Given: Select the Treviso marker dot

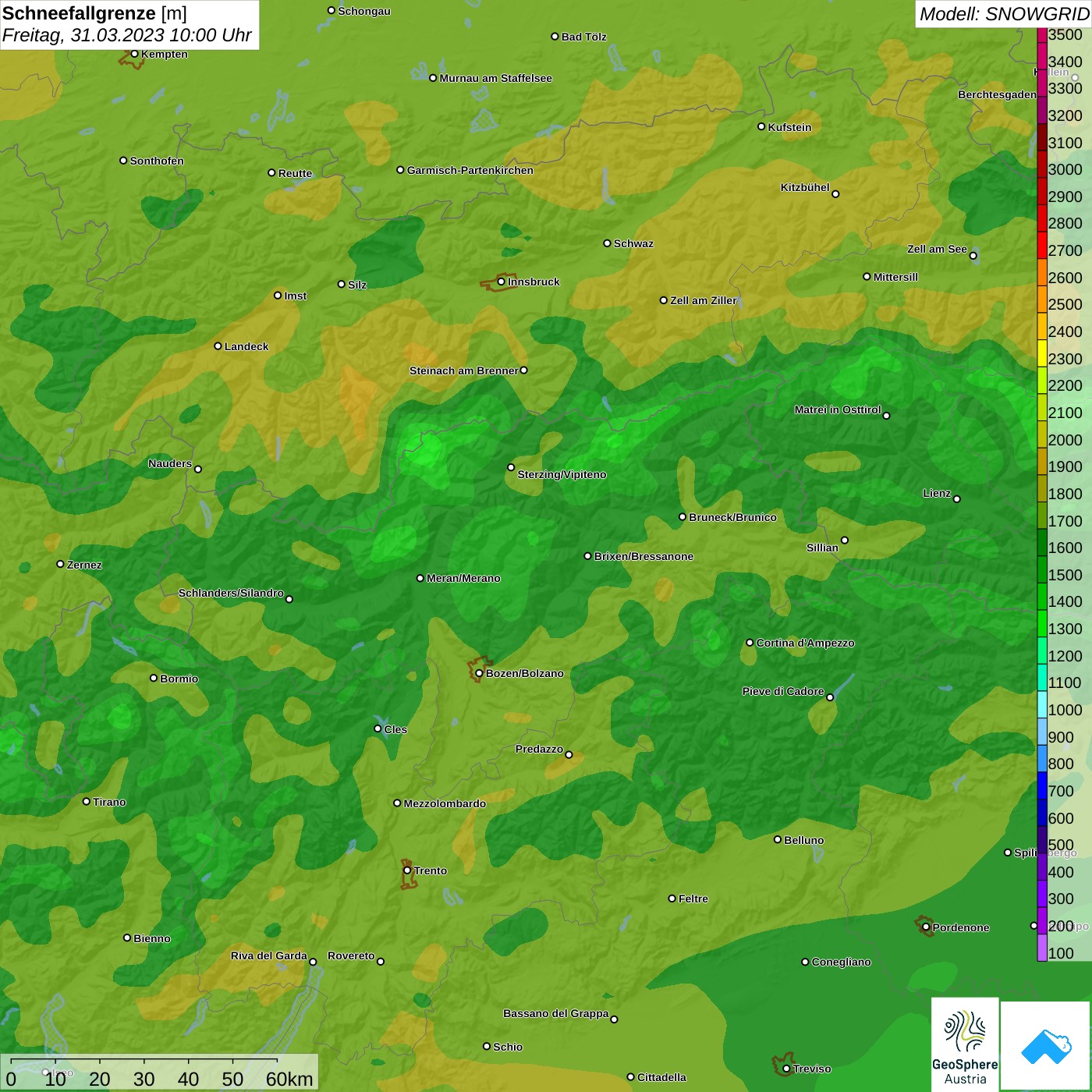Looking at the screenshot, I should click(785, 1069).
